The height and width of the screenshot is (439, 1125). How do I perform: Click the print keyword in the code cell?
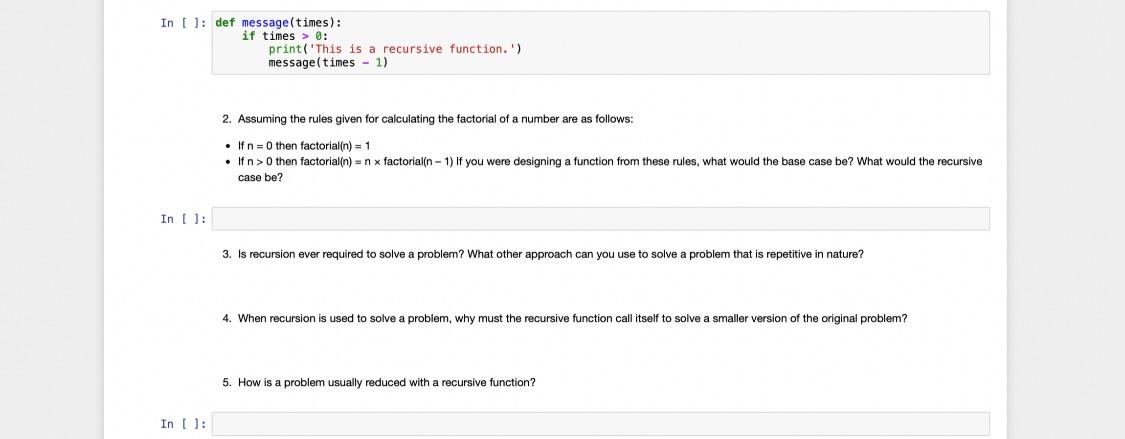coord(285,49)
